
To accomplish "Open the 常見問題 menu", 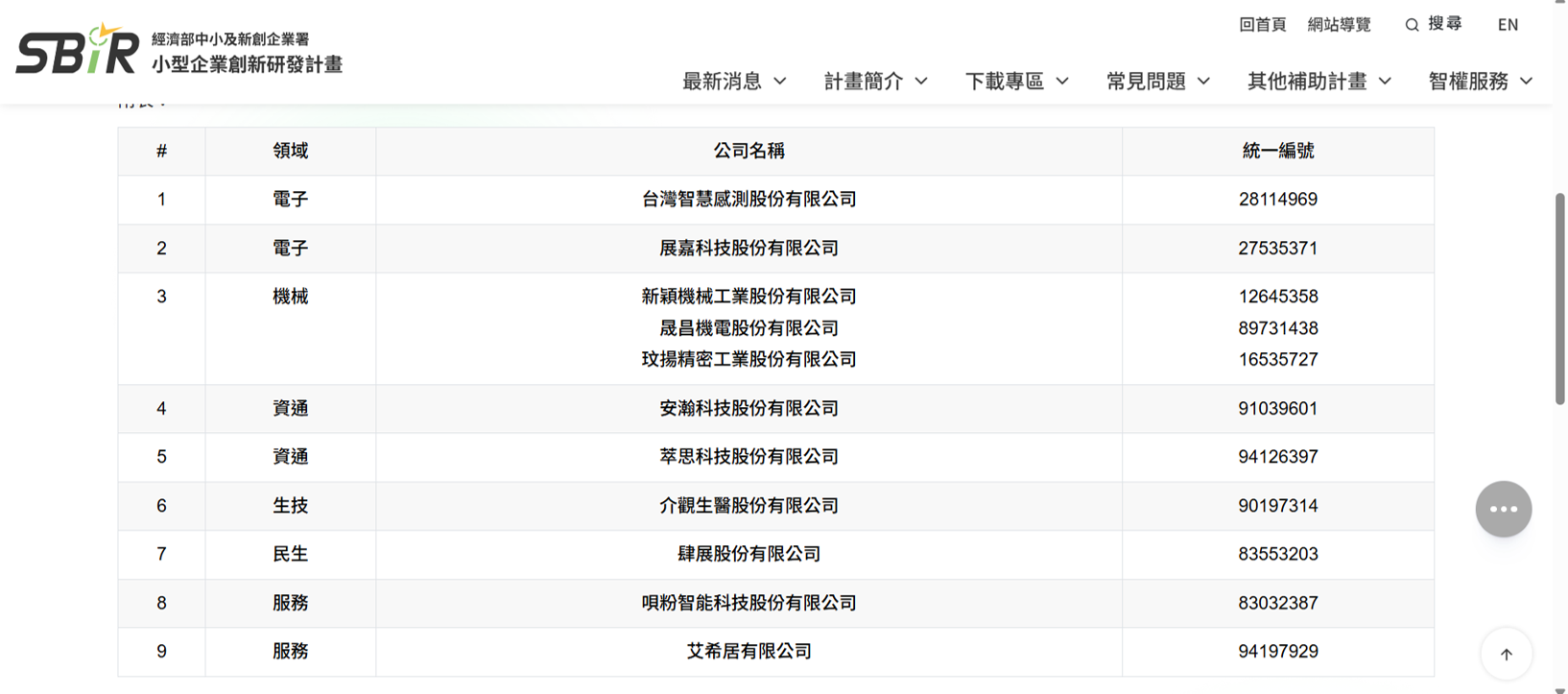I will 1157,82.
